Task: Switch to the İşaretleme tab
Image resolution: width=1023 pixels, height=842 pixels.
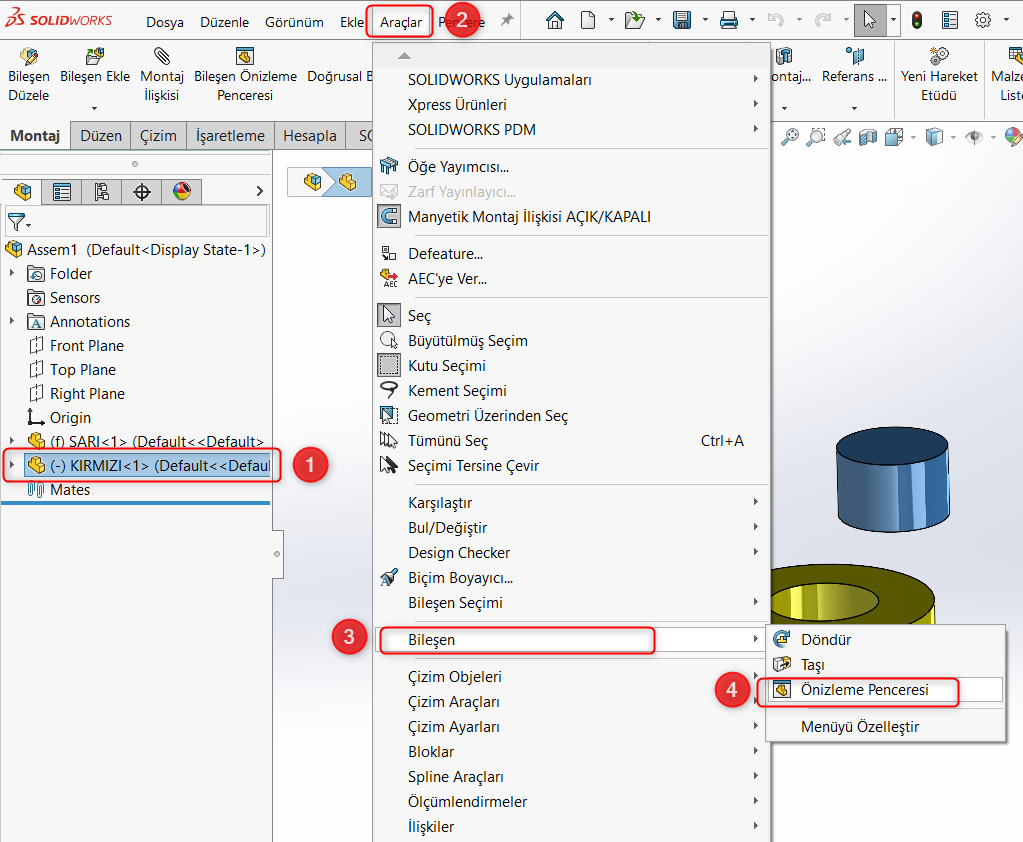Action: tap(230, 136)
